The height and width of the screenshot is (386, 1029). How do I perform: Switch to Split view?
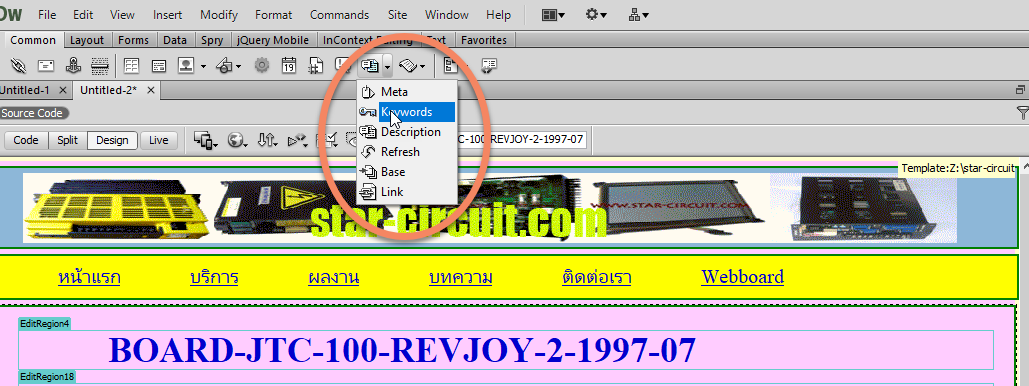pyautogui.click(x=68, y=140)
